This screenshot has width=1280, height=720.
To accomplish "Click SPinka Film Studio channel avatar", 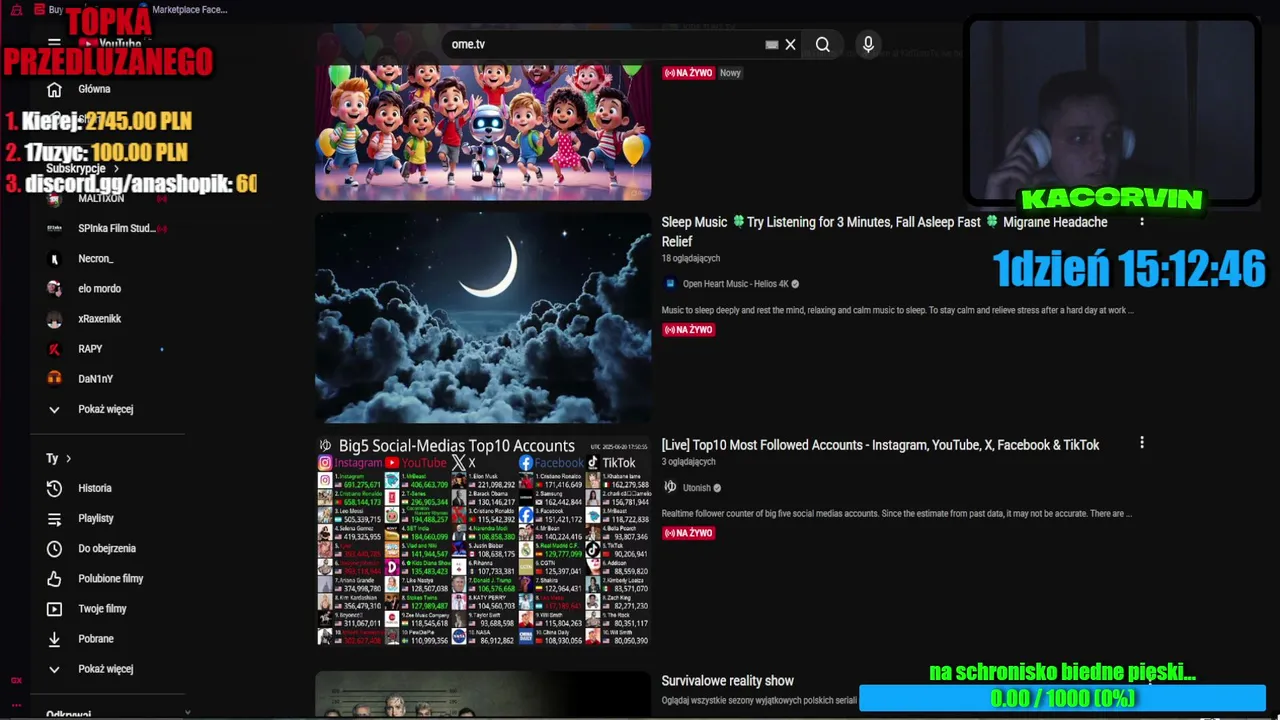I will (x=54, y=228).
